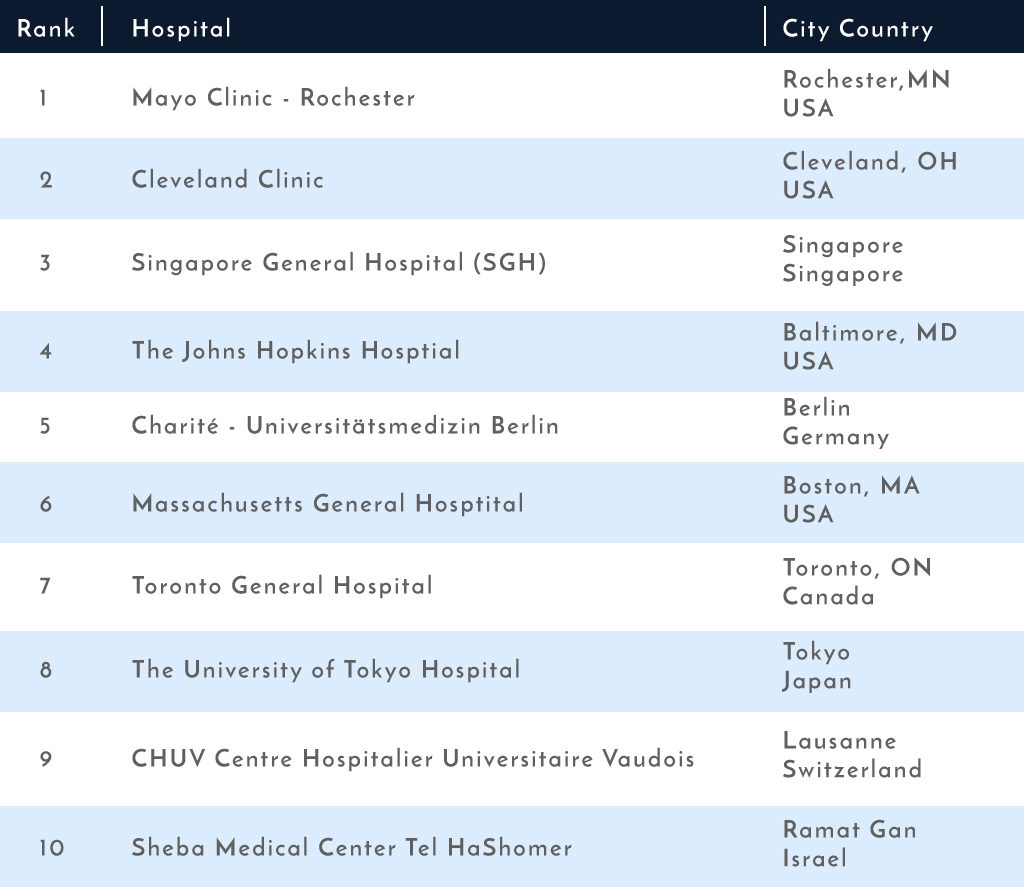Open Singapore General Hospital (SGH) entry

339,263
